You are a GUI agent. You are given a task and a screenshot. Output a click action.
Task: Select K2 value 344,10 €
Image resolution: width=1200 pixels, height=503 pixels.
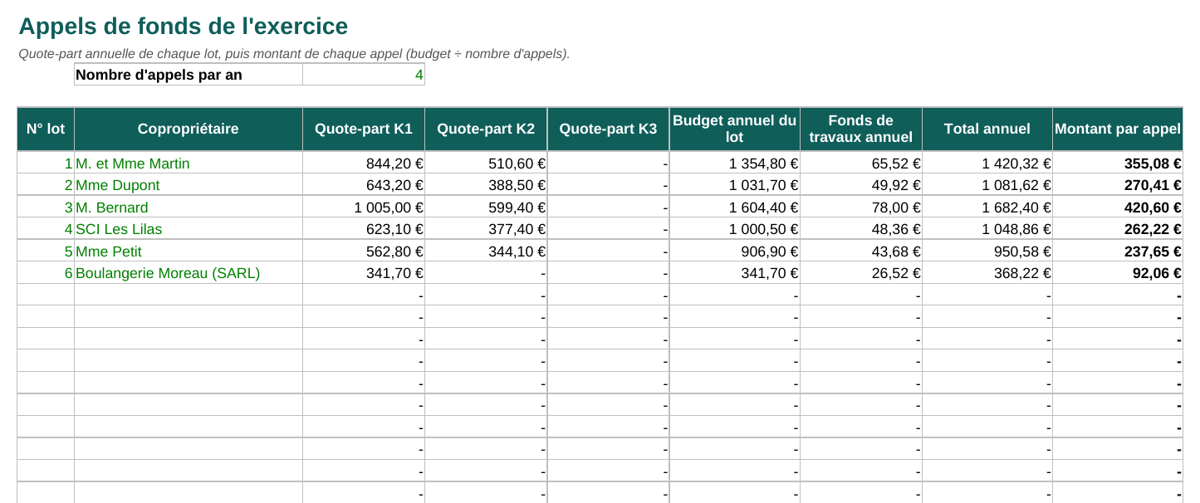pos(486,251)
